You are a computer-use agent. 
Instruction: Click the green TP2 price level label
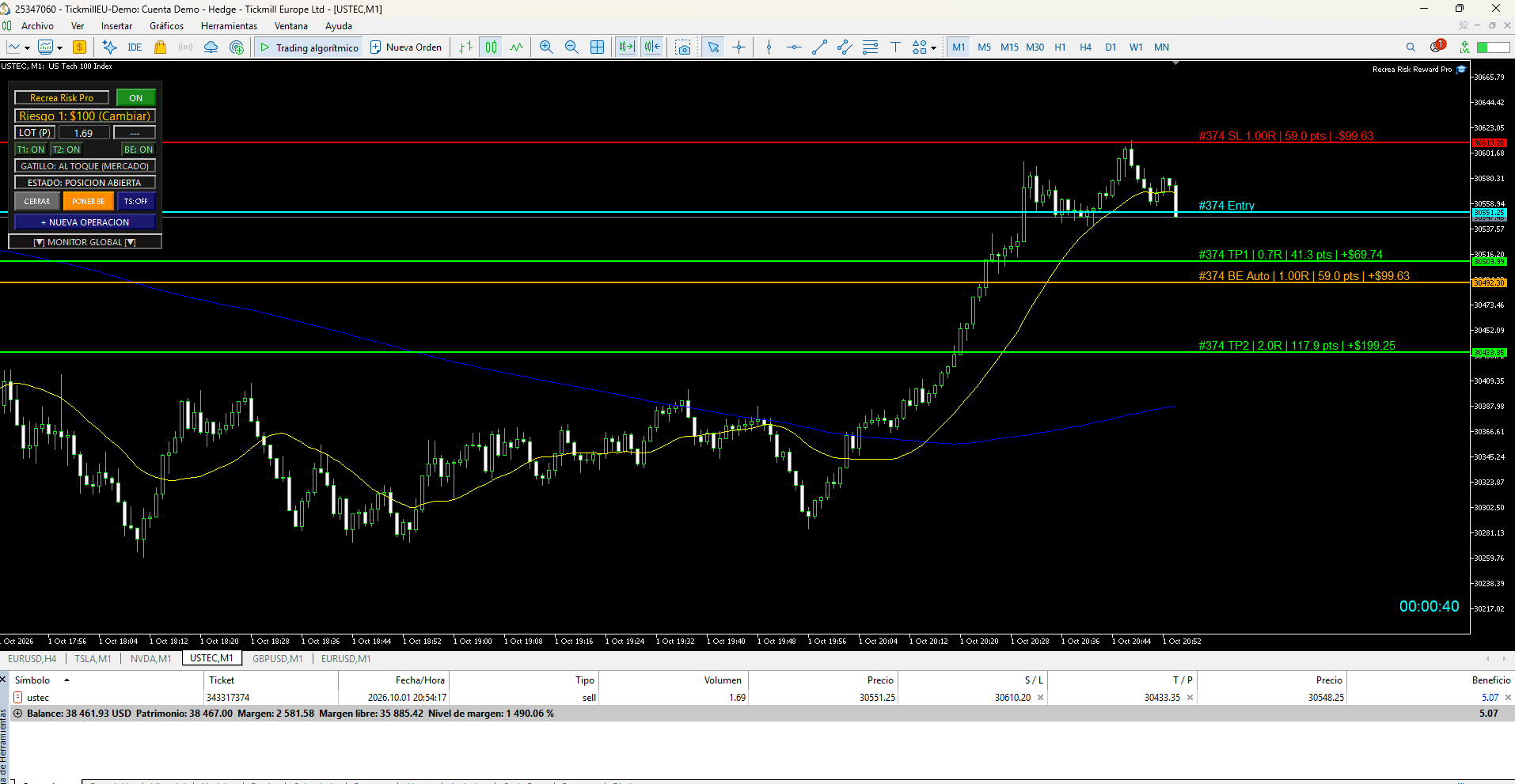(1297, 346)
